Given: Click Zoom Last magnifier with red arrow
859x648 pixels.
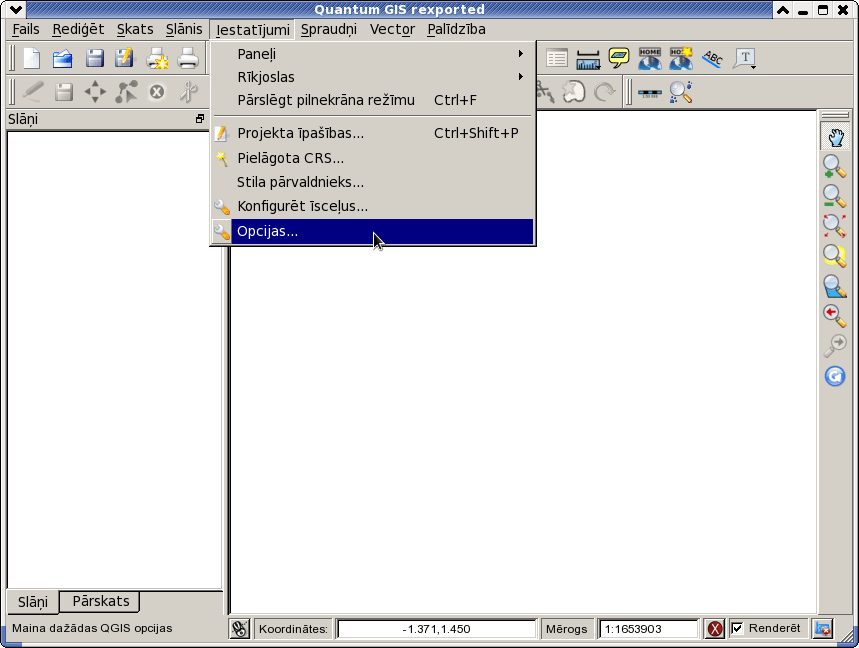Looking at the screenshot, I should [x=834, y=316].
